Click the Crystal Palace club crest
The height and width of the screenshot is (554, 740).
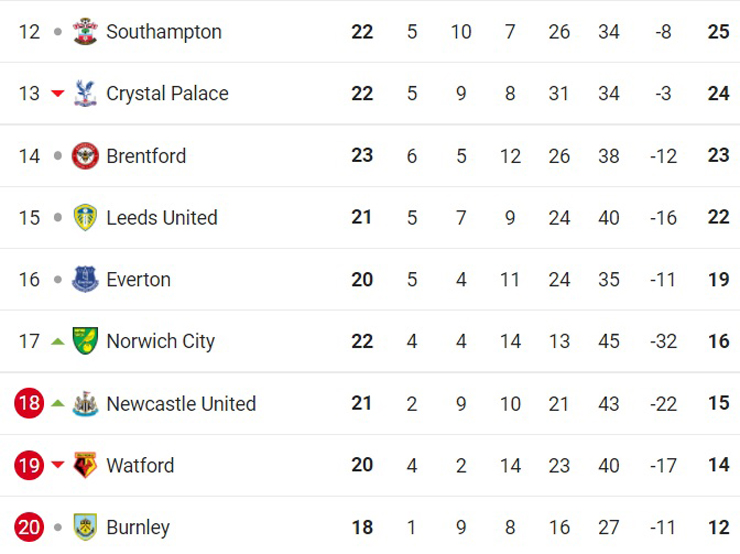click(x=86, y=94)
